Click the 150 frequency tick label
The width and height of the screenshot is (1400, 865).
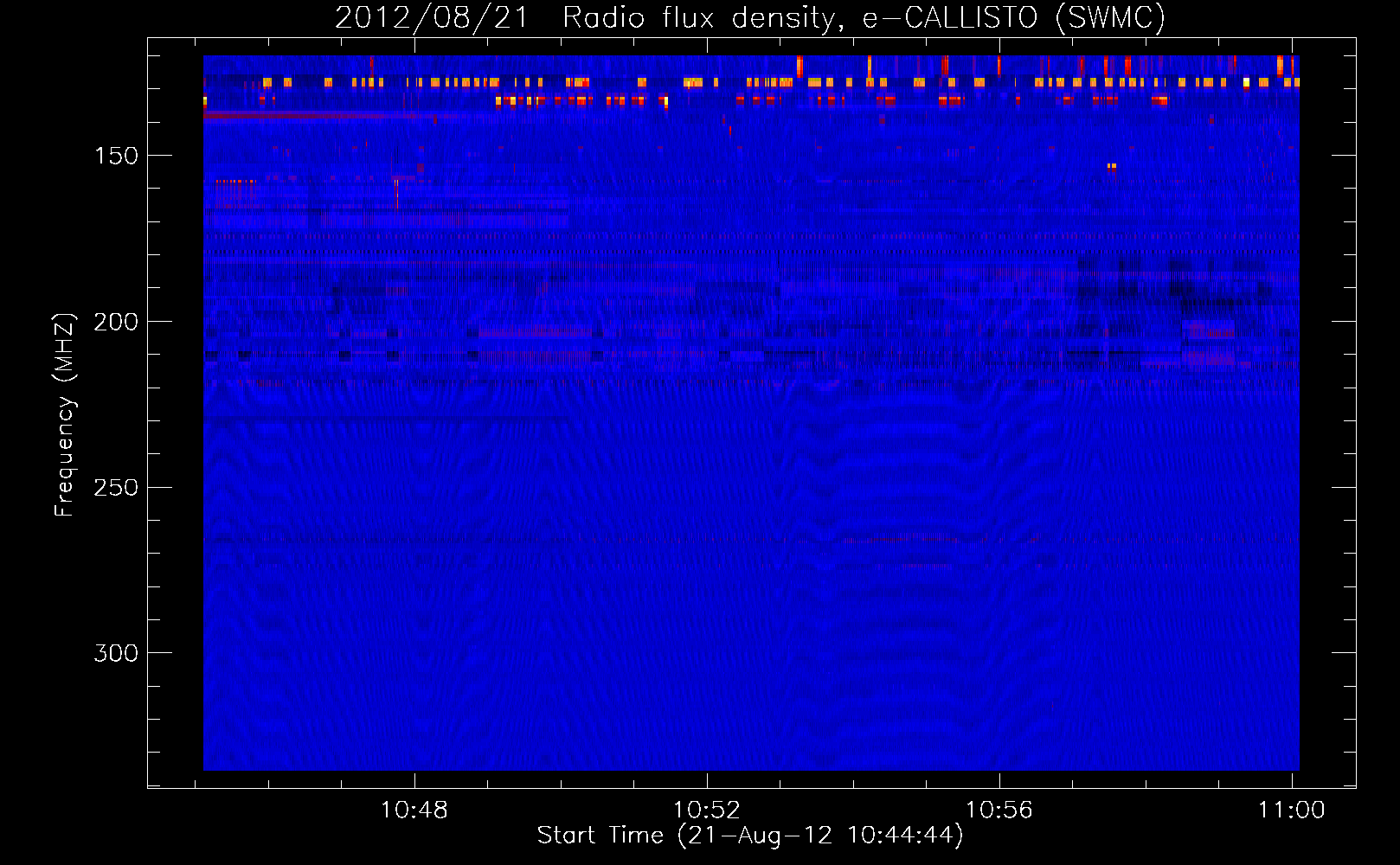tap(116, 156)
